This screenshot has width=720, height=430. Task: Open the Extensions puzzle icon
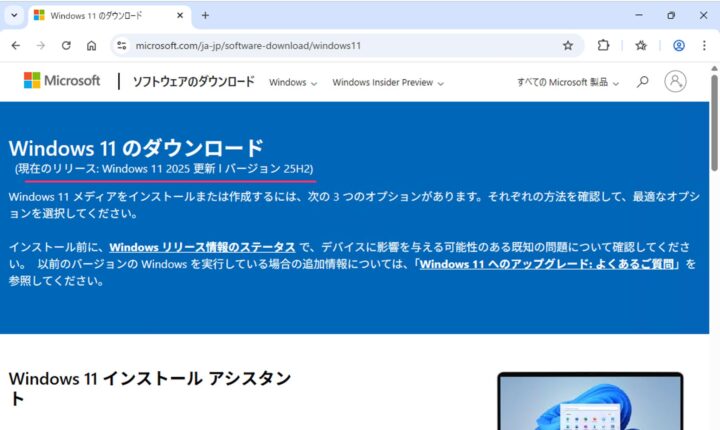click(x=604, y=46)
